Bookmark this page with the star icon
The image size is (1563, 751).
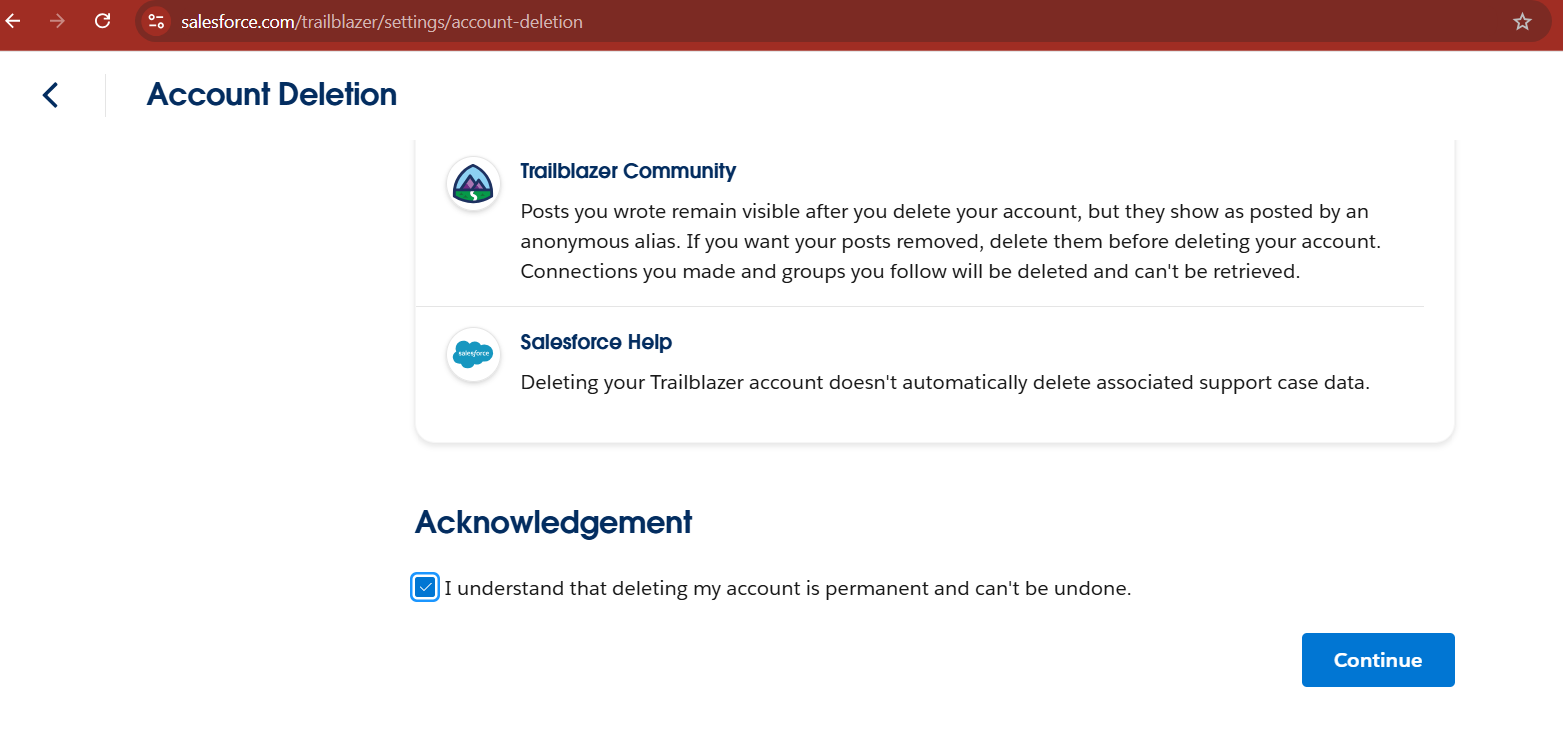tap(1522, 21)
